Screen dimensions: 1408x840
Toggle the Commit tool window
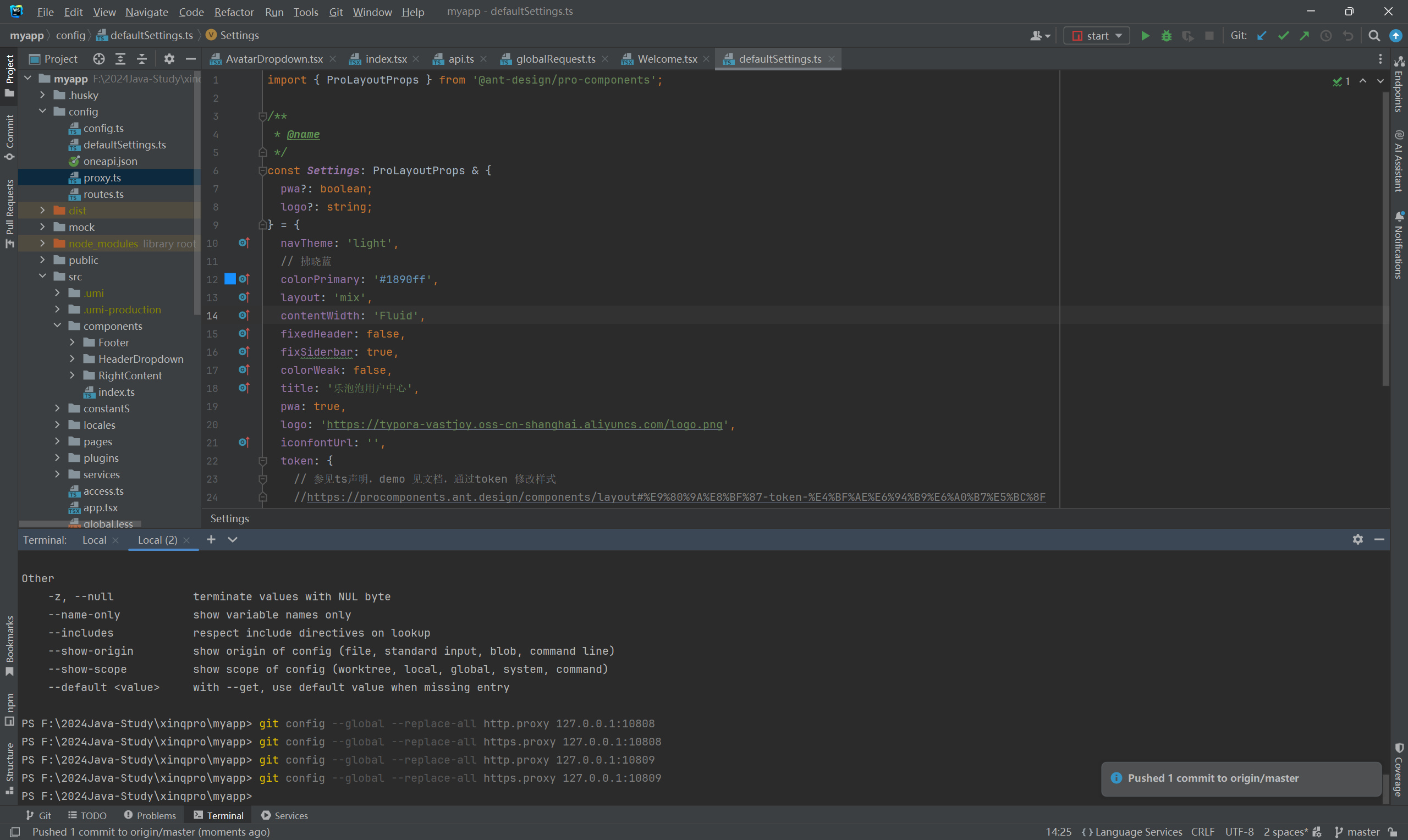click(9, 137)
